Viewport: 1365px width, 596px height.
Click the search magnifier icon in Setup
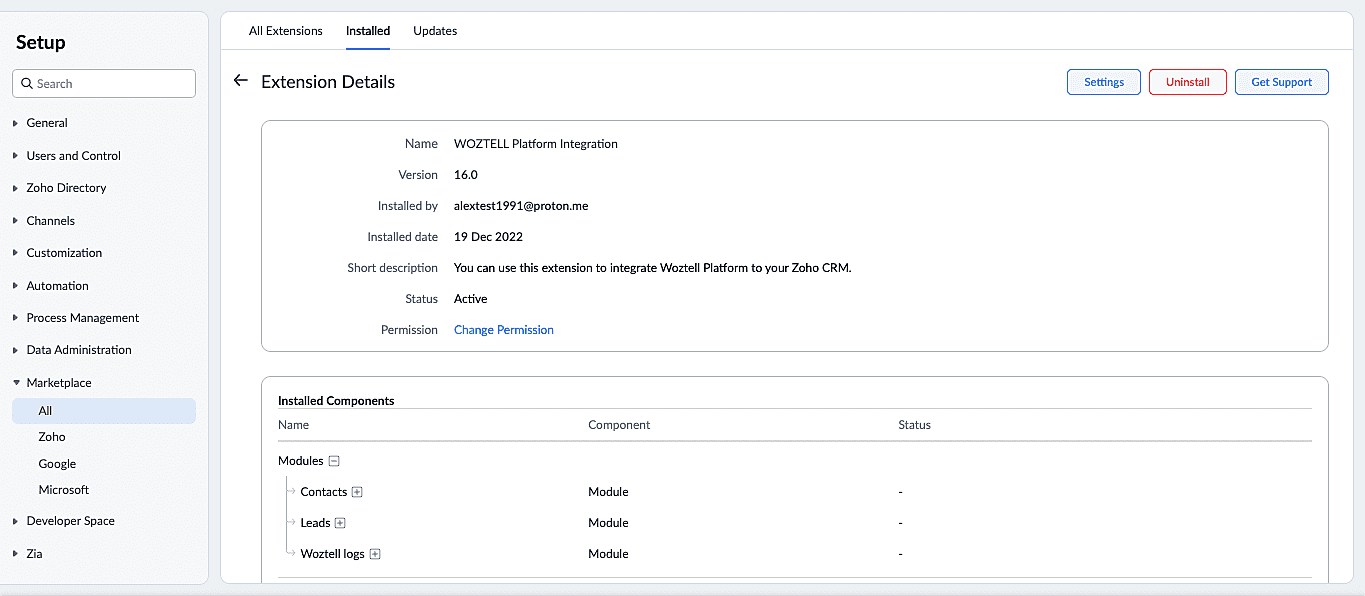[x=27, y=84]
